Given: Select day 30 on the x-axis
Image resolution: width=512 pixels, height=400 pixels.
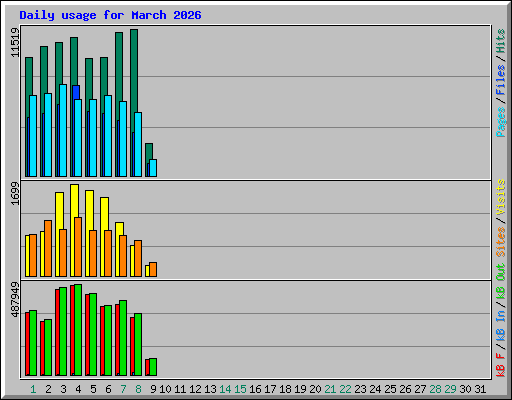Looking at the screenshot, I should point(465,389).
